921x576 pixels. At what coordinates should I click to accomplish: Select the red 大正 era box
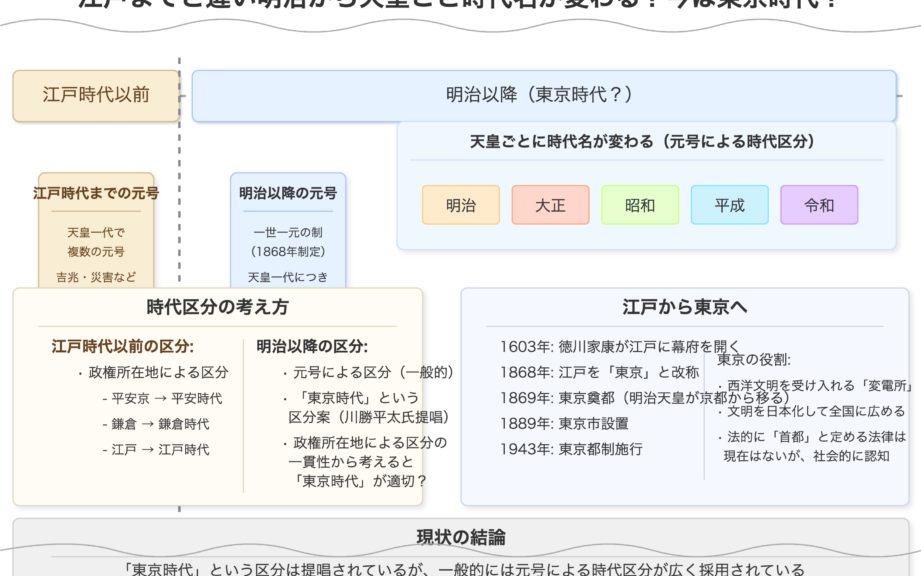pyautogui.click(x=550, y=205)
